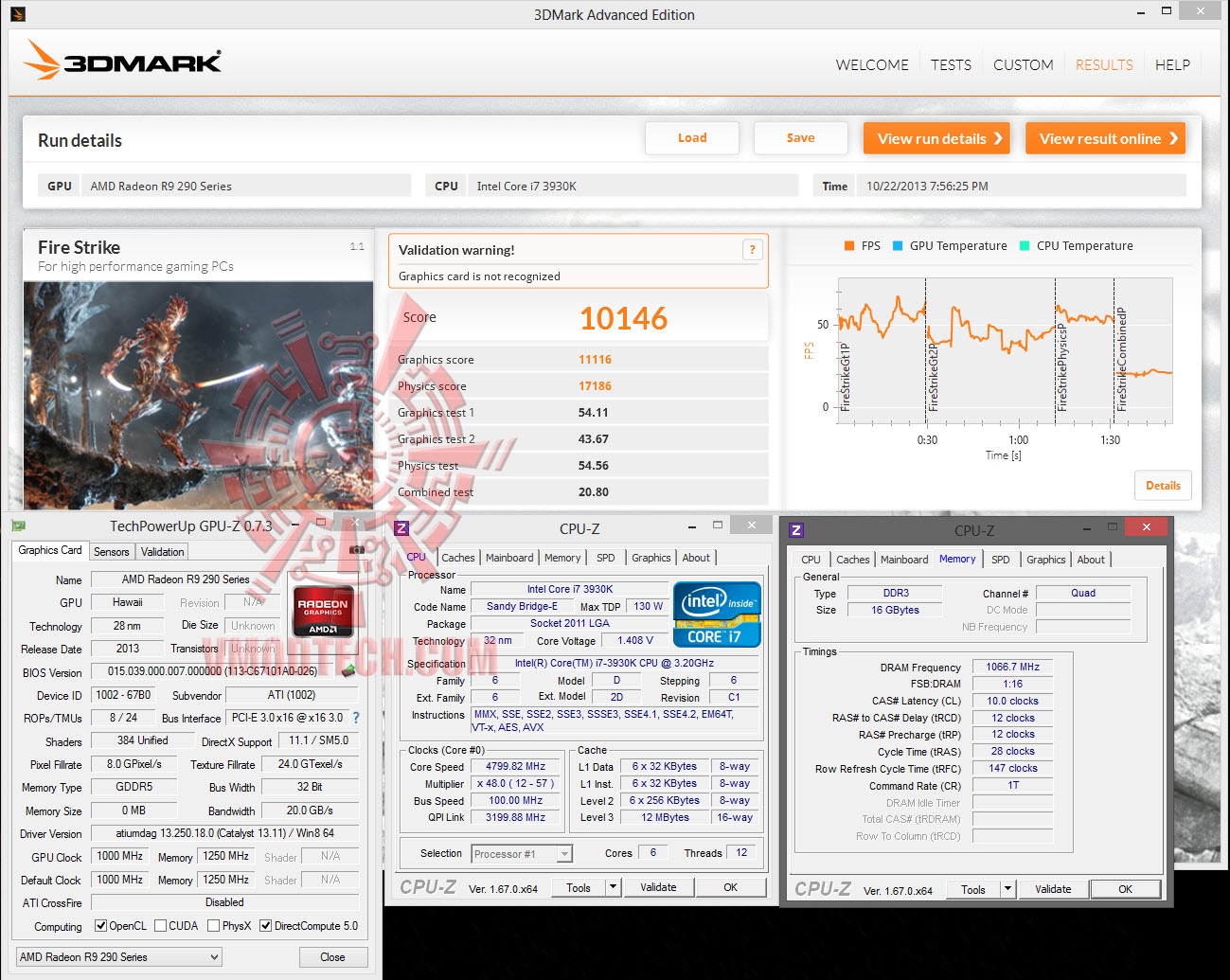Click the Fire Strike preview thumbnail

(198, 396)
